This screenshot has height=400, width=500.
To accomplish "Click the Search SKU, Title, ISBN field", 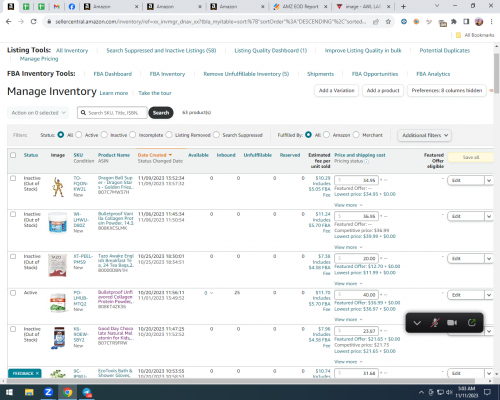I will (x=112, y=113).
